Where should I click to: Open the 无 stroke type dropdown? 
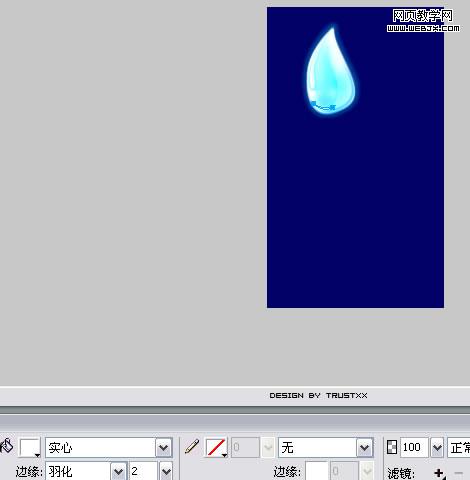pos(326,447)
